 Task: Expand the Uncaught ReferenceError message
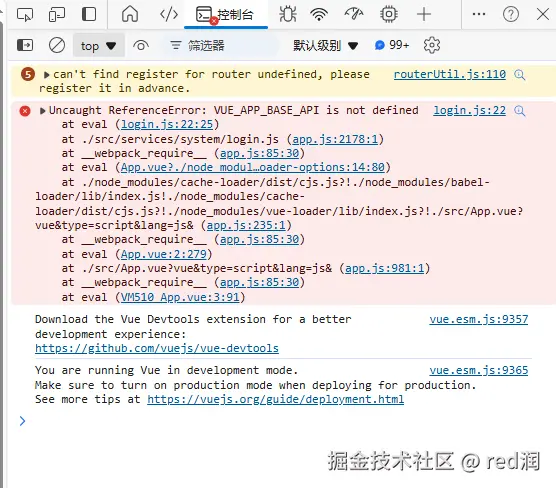point(43,111)
